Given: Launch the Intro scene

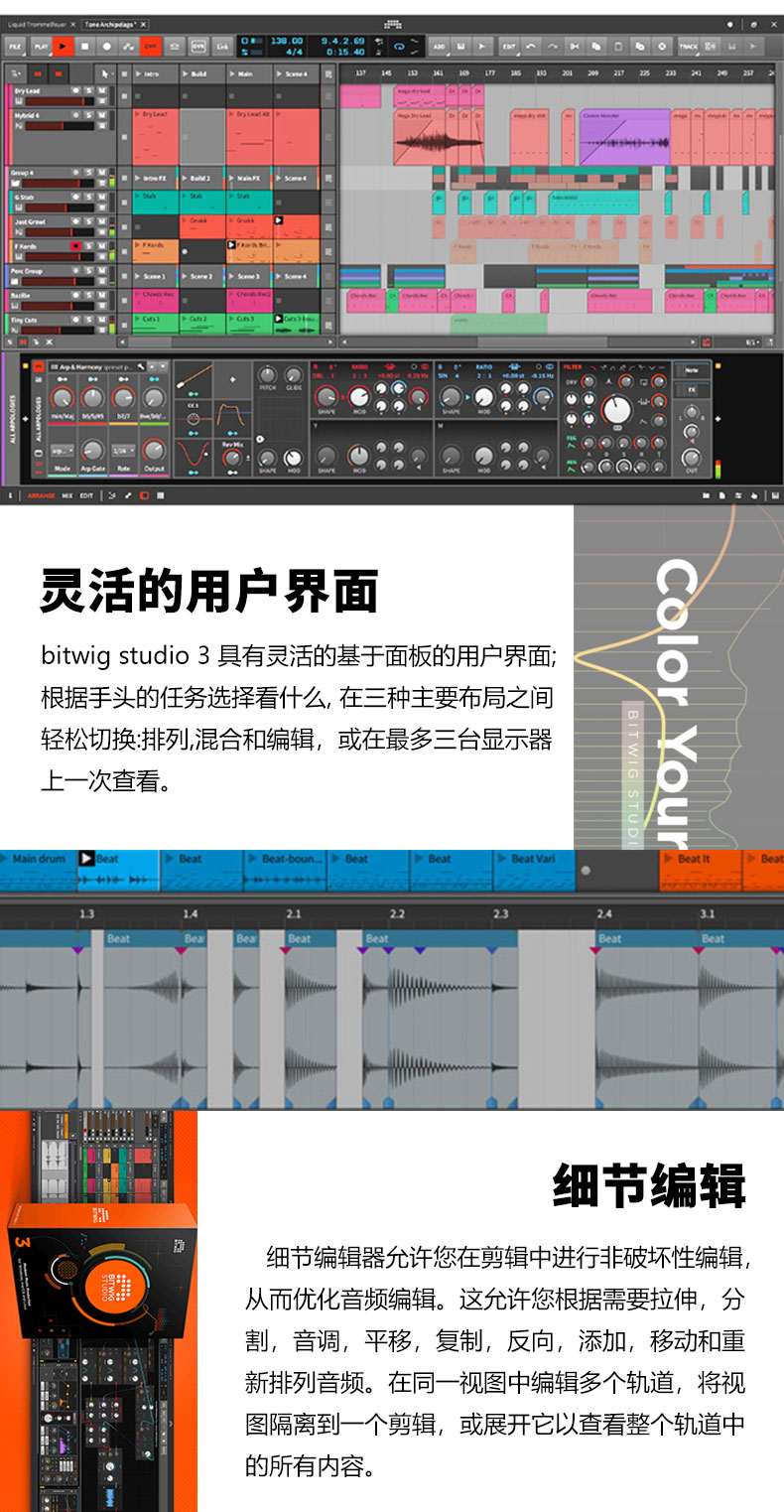Looking at the screenshot, I should coord(155,74).
